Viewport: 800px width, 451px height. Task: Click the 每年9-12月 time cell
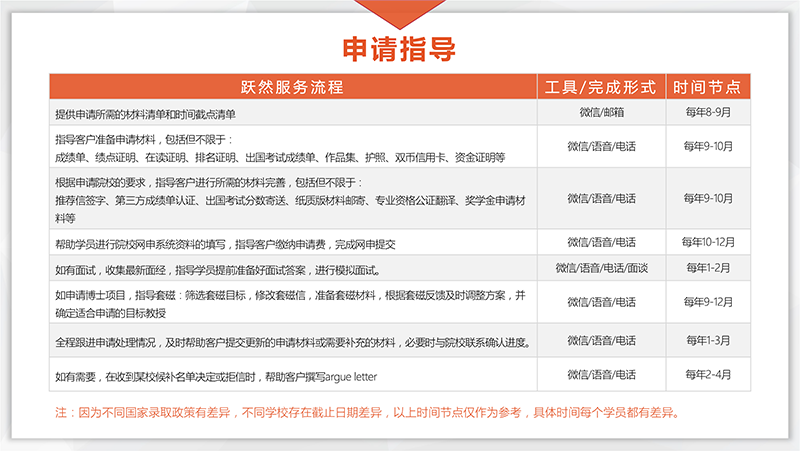coord(708,302)
